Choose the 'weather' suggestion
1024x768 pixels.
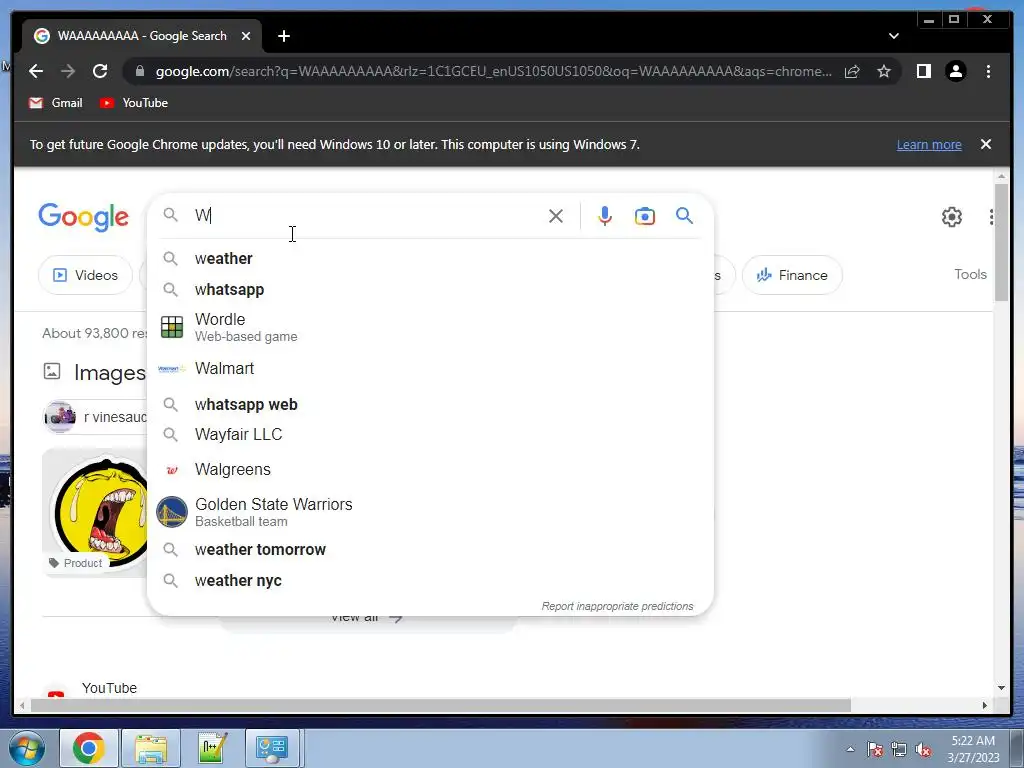430,259
